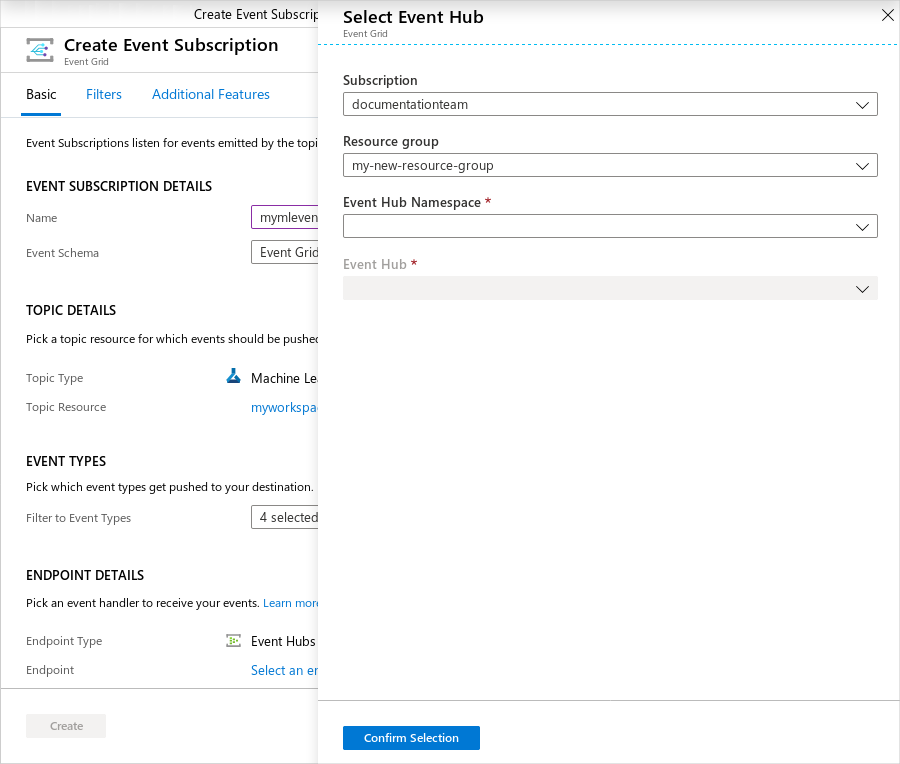Click the event subscription Name input field
This screenshot has width=900, height=764.
click(285, 218)
